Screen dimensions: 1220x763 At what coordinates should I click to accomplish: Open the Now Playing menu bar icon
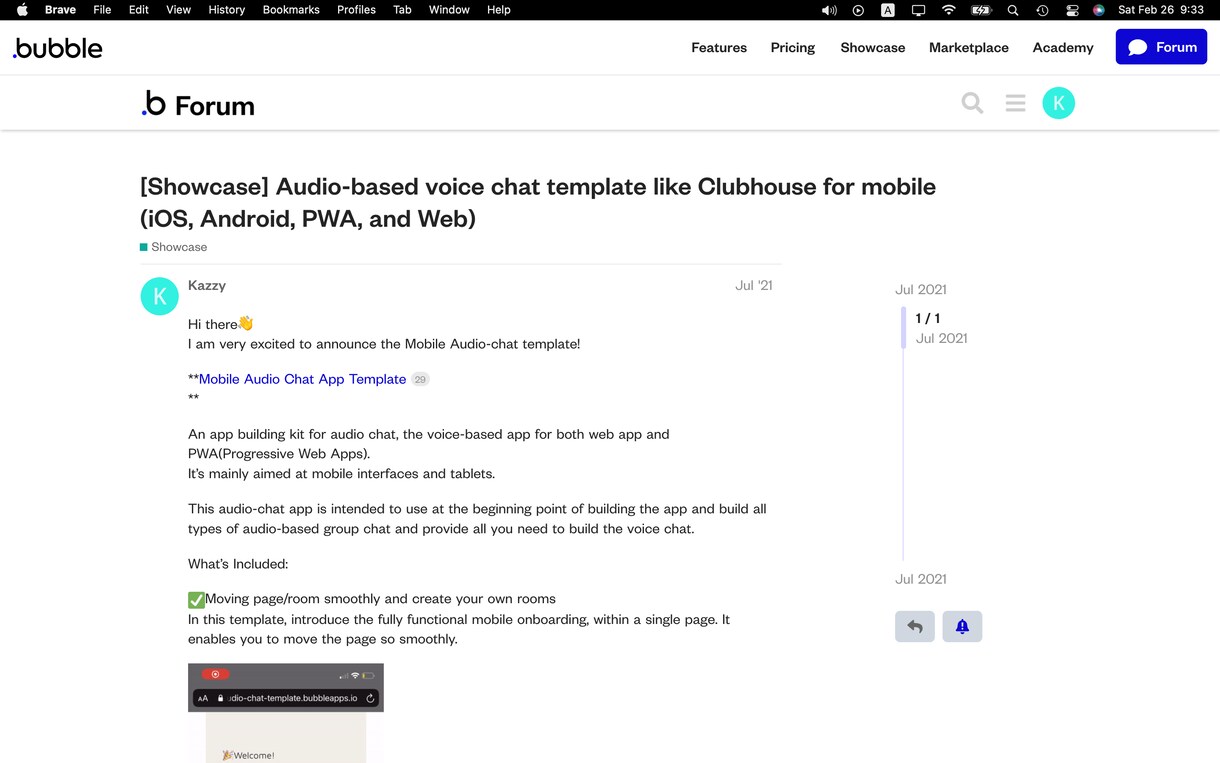pos(858,10)
